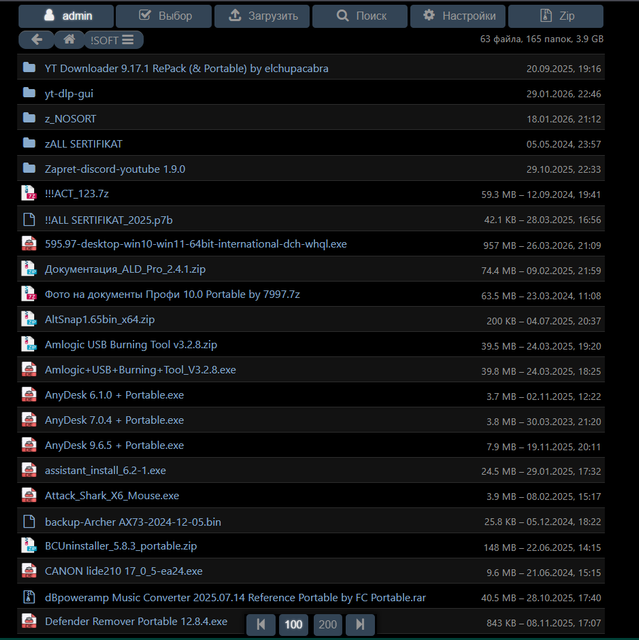Select page 200 in pagination
The height and width of the screenshot is (640, 639).
pyautogui.click(x=327, y=624)
